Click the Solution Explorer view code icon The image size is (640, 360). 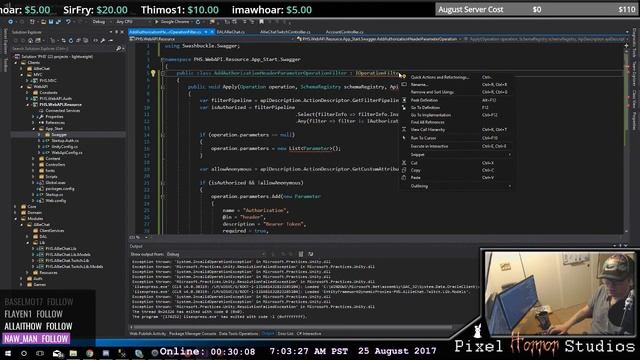click(96, 40)
